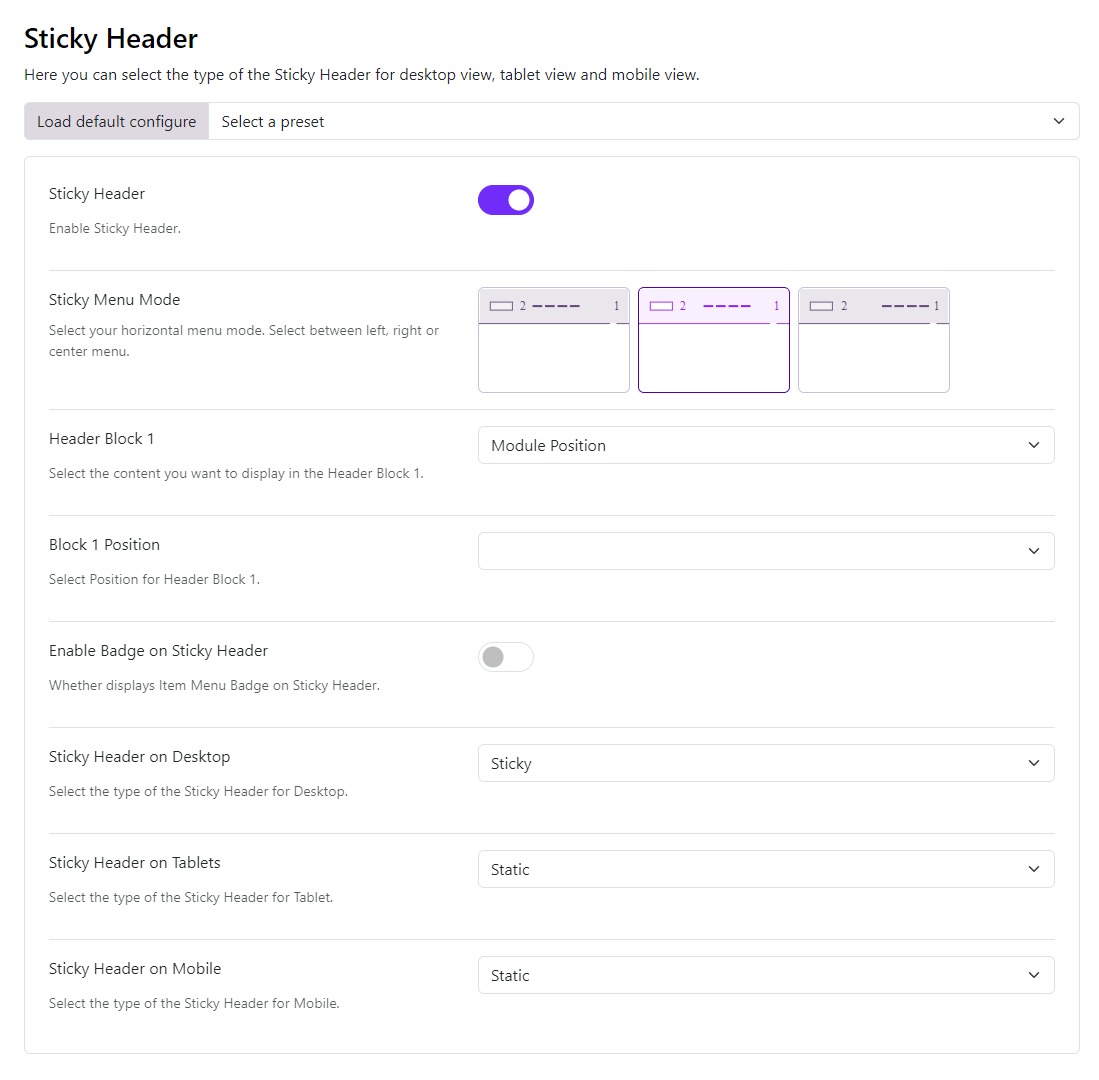Click the chevron arrow of Block 1 Position

tap(1034, 551)
